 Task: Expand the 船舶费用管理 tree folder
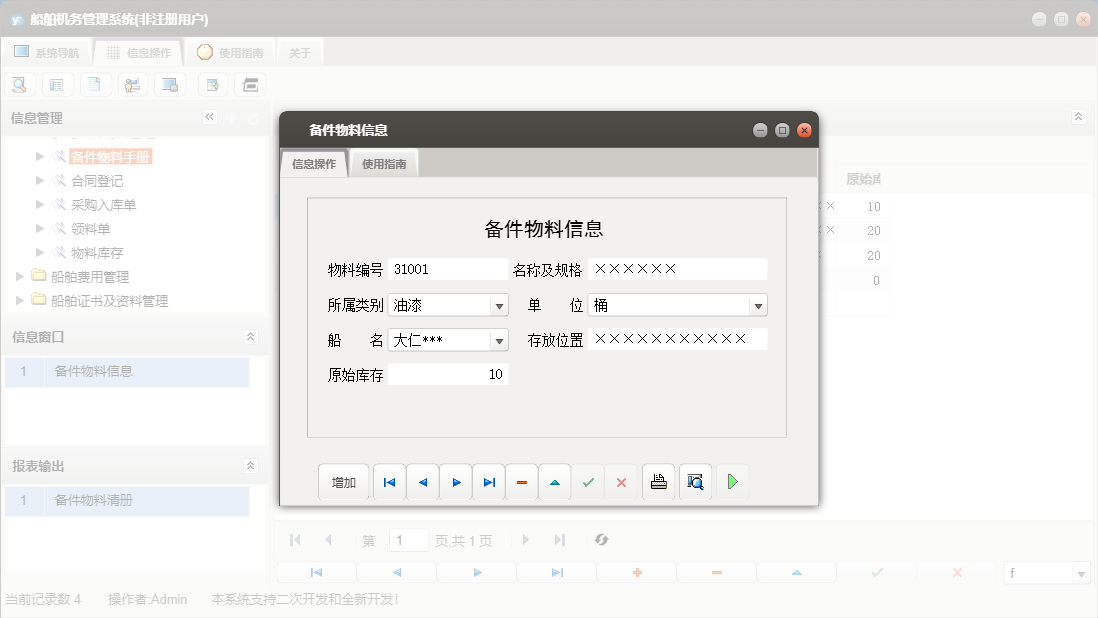click(x=18, y=277)
